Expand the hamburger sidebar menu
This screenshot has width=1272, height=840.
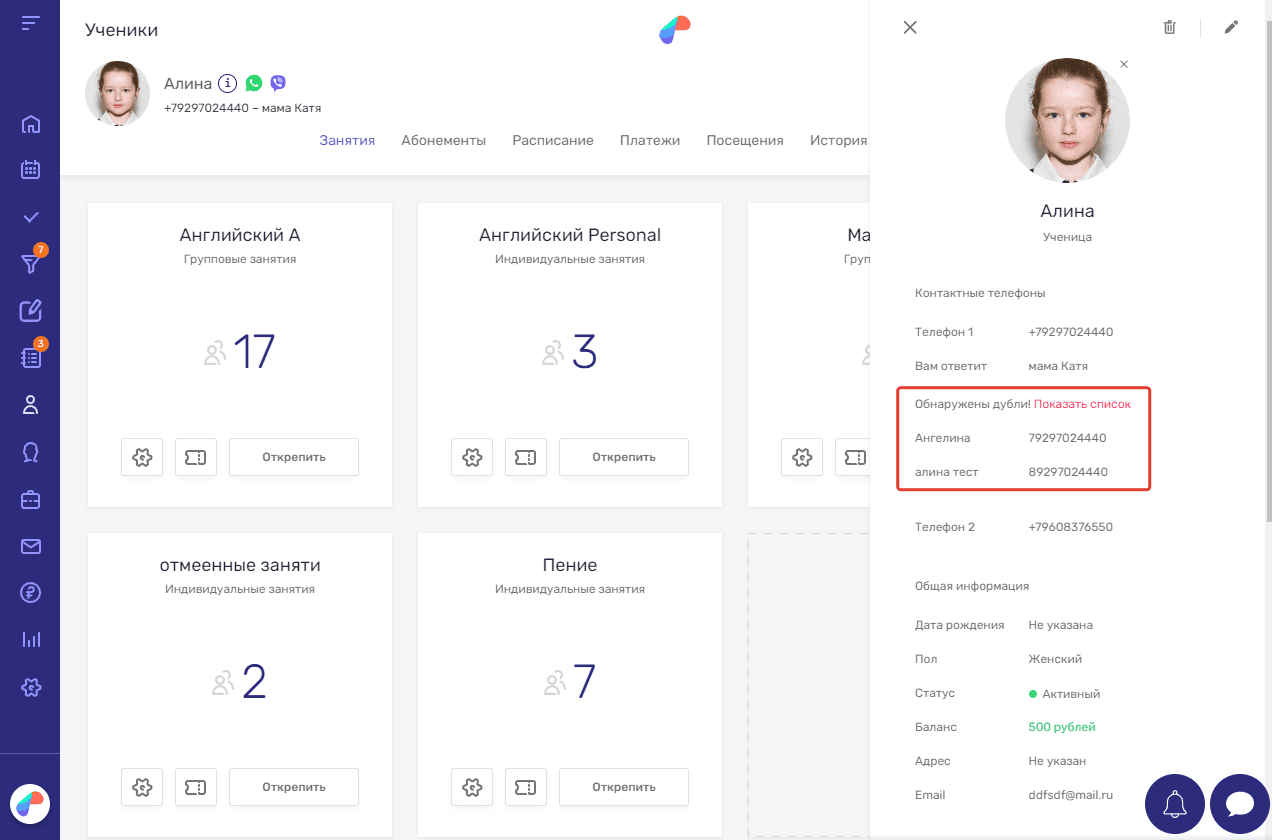[31, 23]
